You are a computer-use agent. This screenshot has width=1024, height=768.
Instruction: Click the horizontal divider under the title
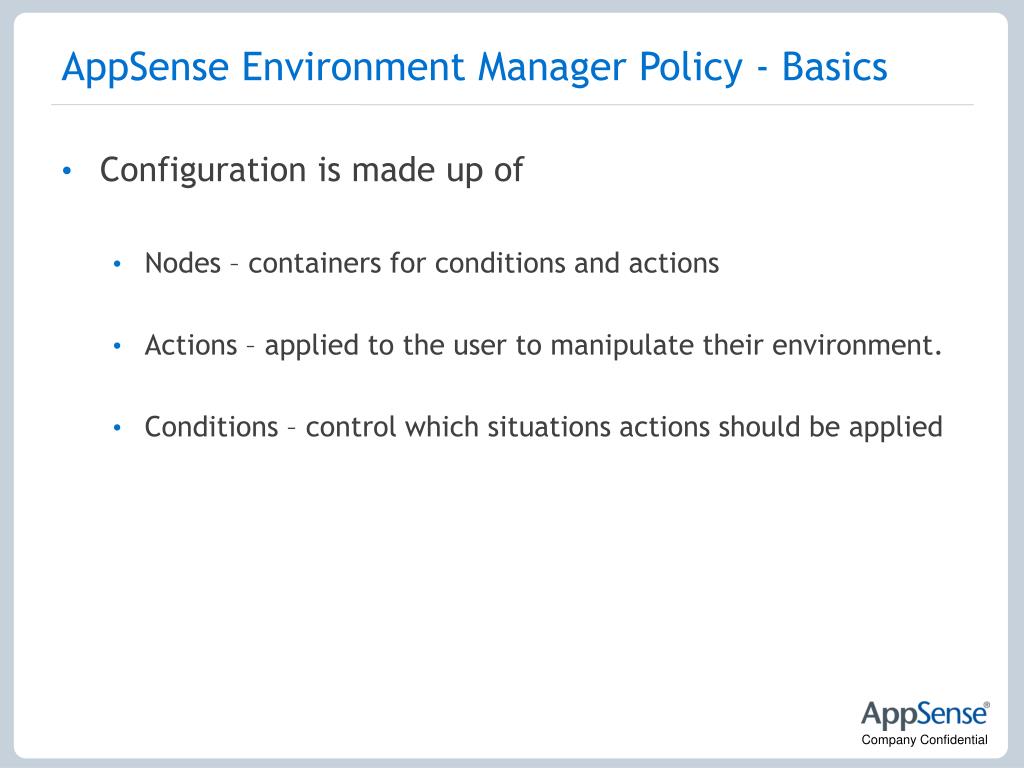tap(512, 104)
